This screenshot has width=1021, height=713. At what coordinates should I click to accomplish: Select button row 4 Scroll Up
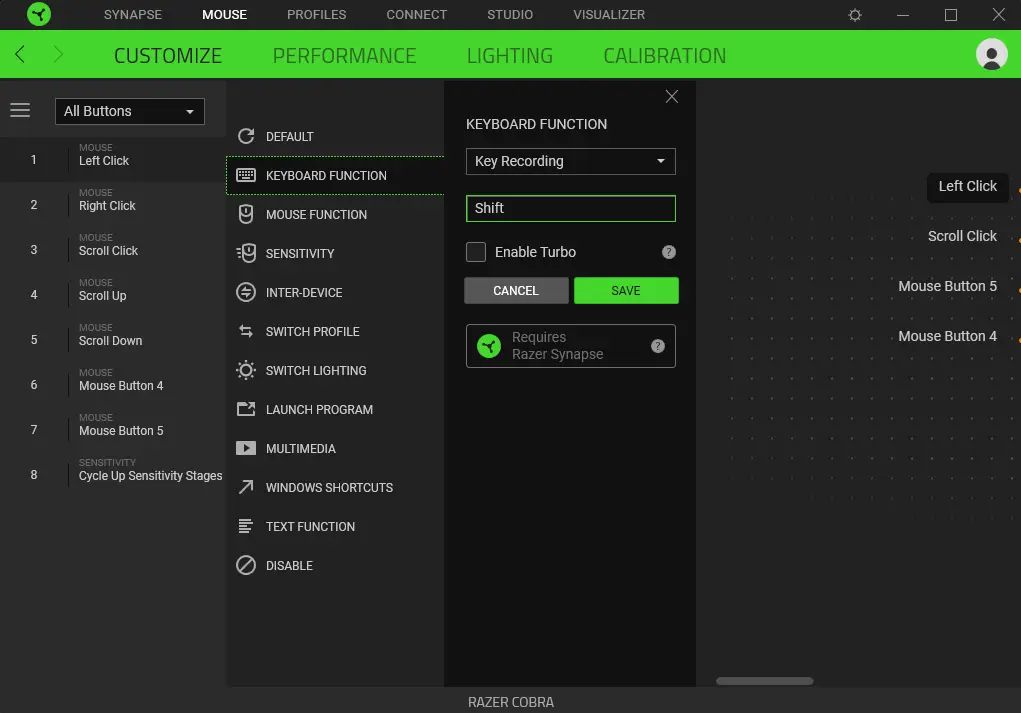click(x=113, y=294)
